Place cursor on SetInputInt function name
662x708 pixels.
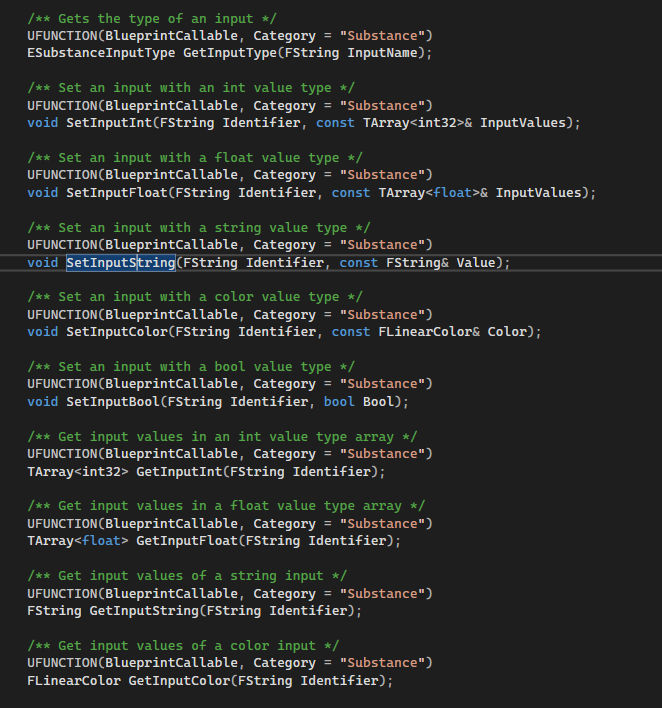point(109,122)
